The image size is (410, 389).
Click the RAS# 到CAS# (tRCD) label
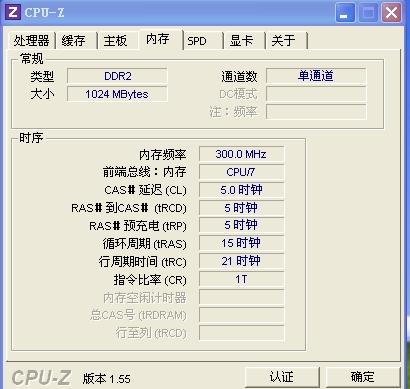129,208
